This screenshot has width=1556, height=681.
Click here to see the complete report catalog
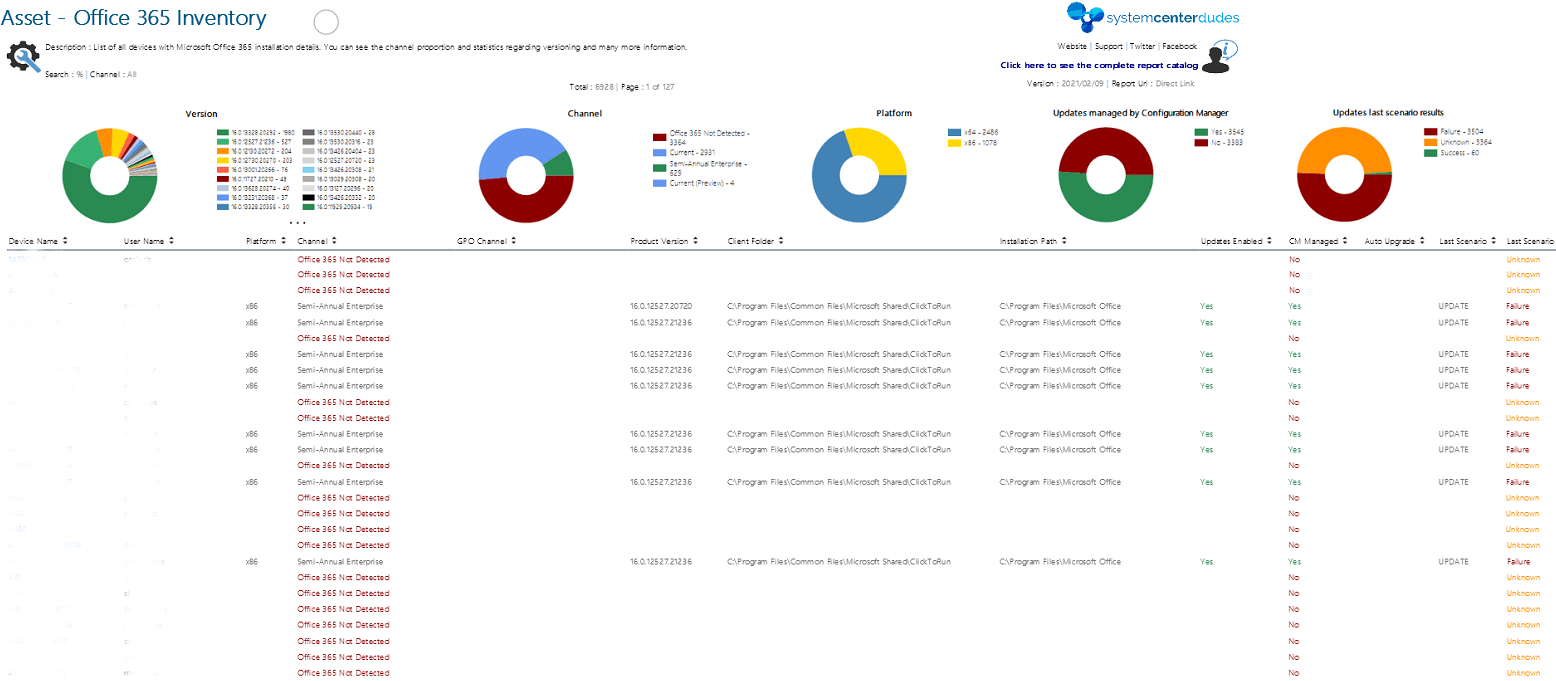[x=1099, y=66]
